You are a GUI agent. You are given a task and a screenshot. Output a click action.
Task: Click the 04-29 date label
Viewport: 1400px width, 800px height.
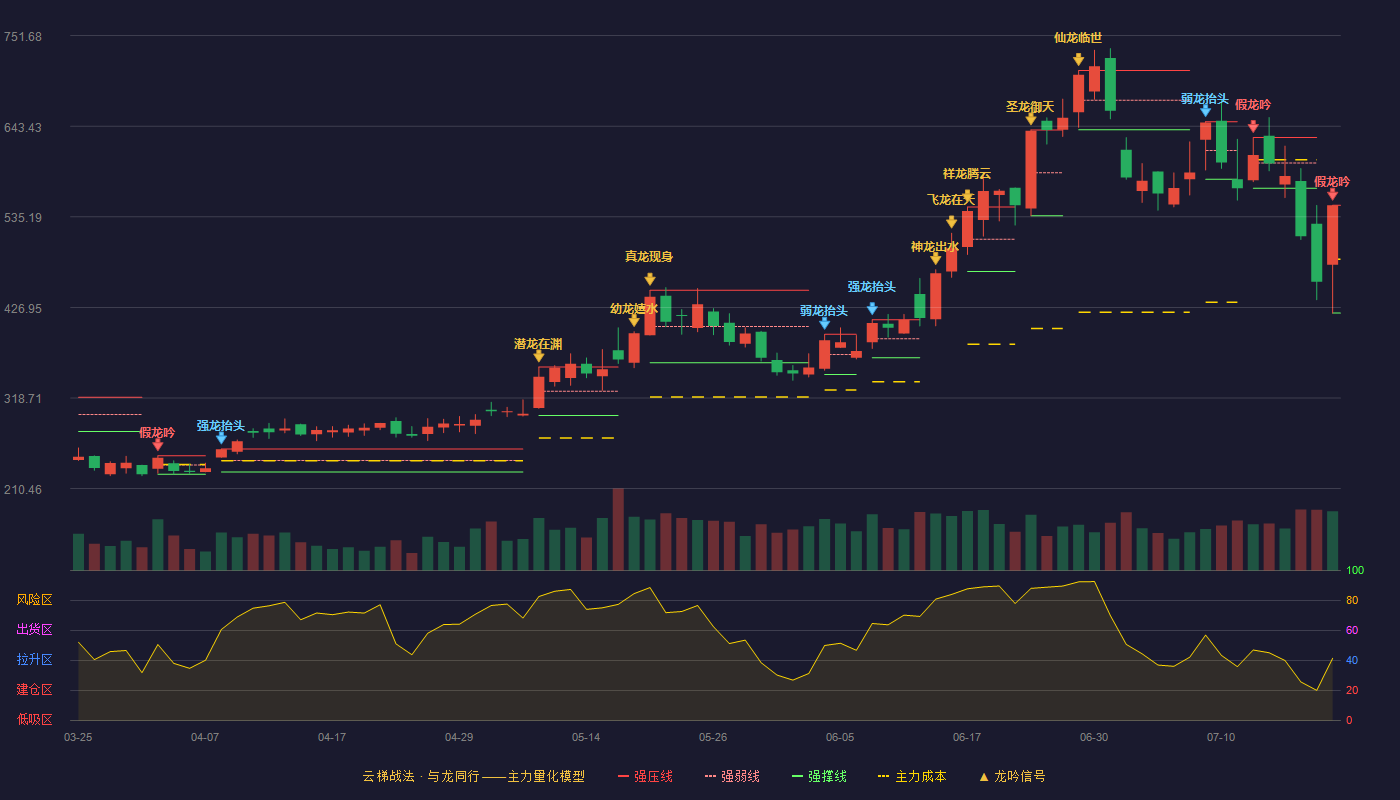click(x=459, y=737)
